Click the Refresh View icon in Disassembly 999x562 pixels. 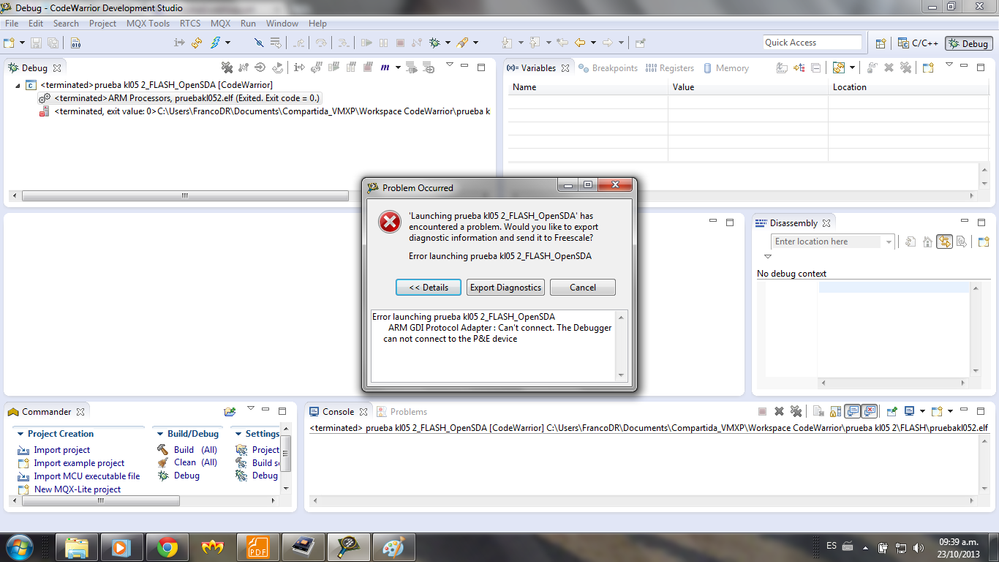click(x=910, y=241)
